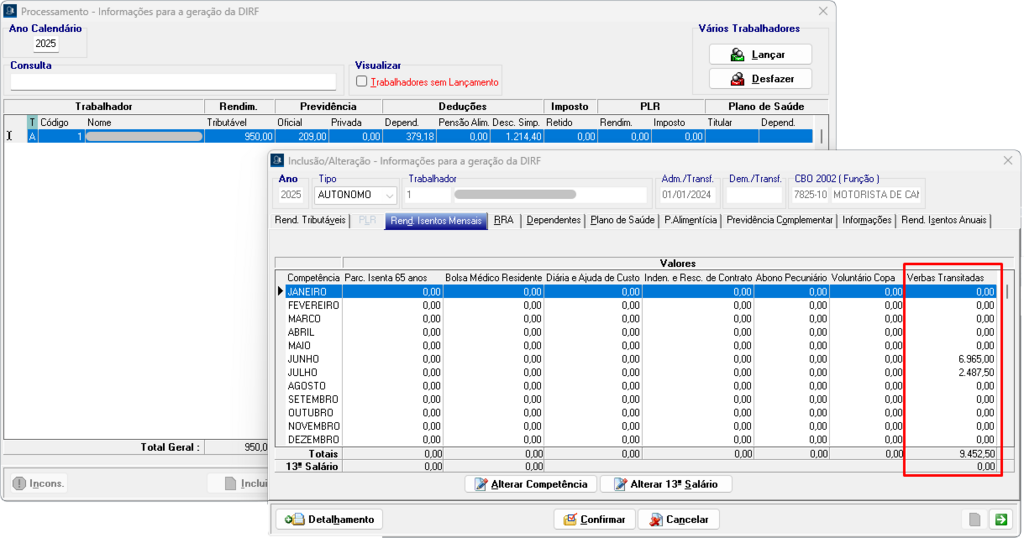Image resolution: width=1024 pixels, height=538 pixels.
Task: Click the green arrow exit icon
Action: coord(999,519)
